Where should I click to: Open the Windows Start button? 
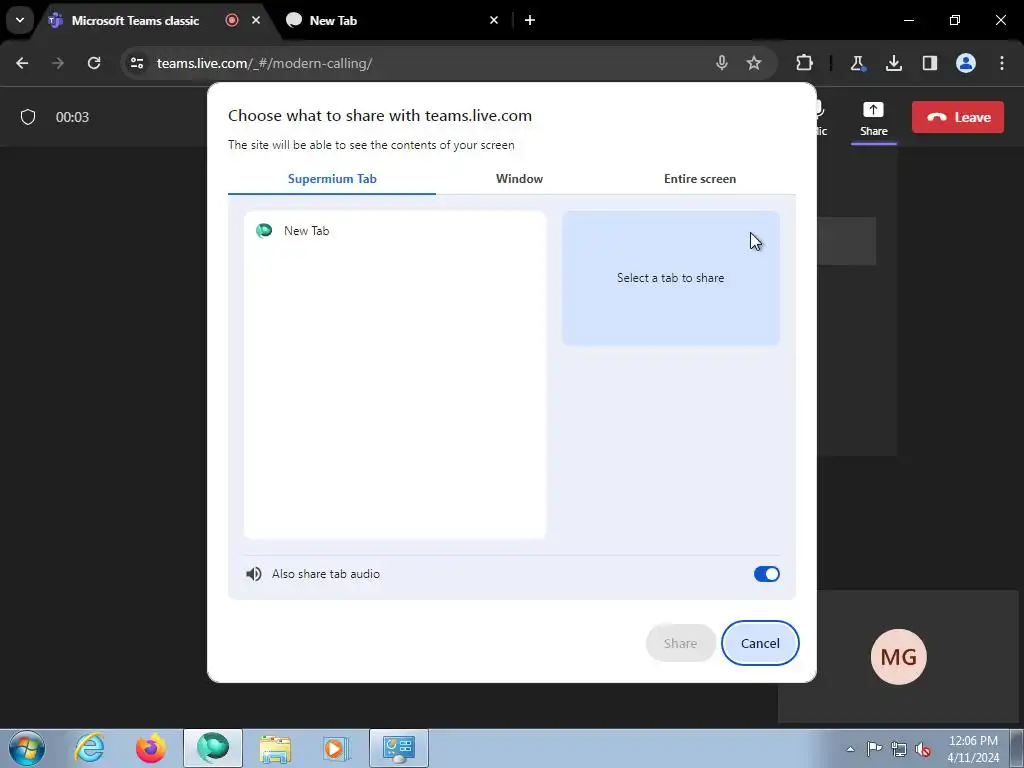pyautogui.click(x=27, y=748)
